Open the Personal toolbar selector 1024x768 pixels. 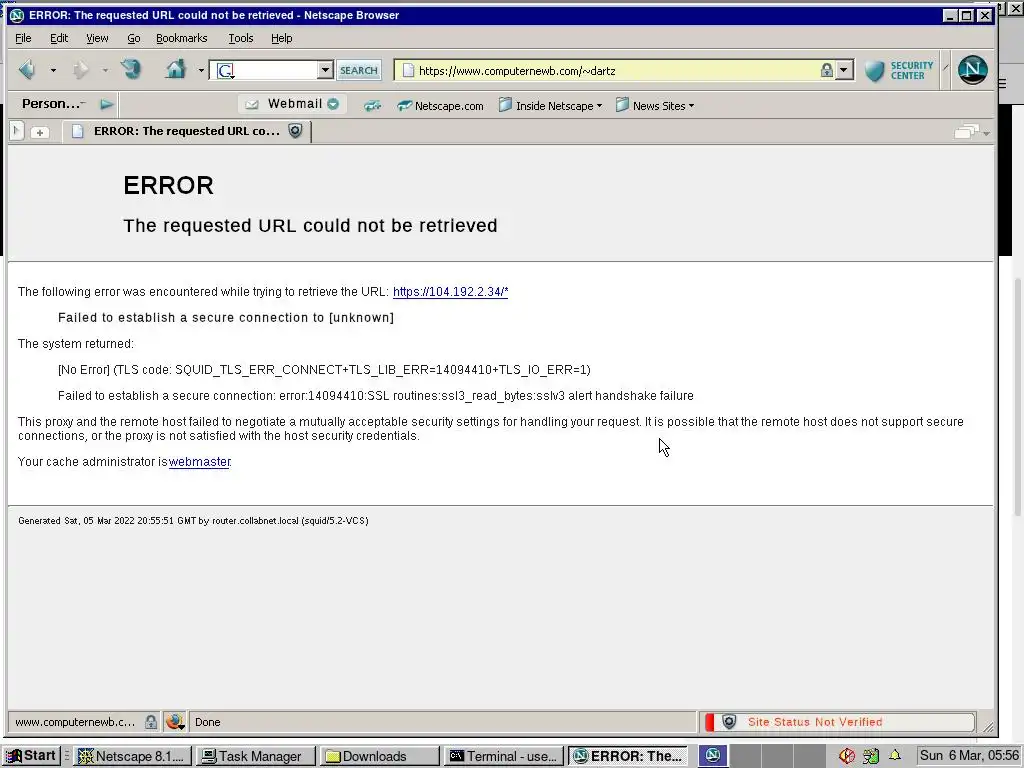click(x=52, y=104)
